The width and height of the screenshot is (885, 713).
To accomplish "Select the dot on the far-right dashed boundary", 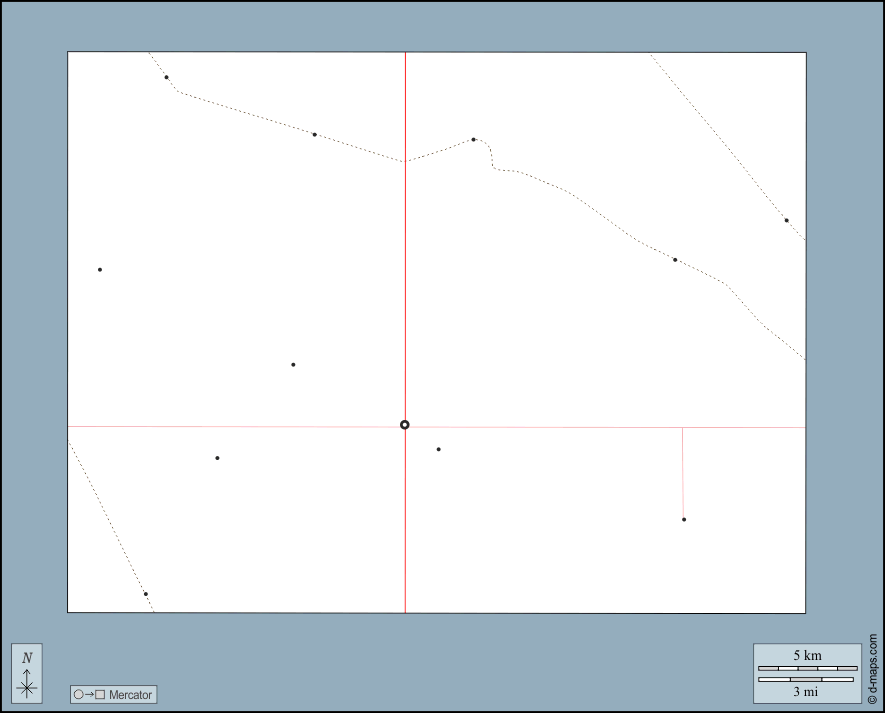I will [x=786, y=220].
